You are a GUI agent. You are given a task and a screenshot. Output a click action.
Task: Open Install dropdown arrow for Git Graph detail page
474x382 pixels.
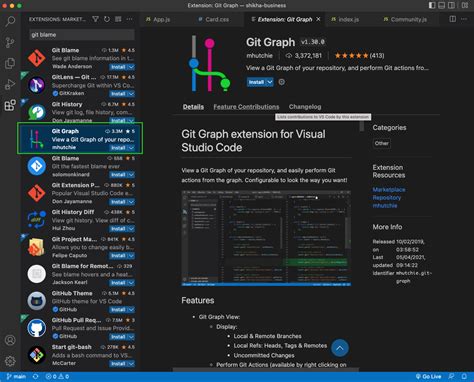tap(270, 82)
